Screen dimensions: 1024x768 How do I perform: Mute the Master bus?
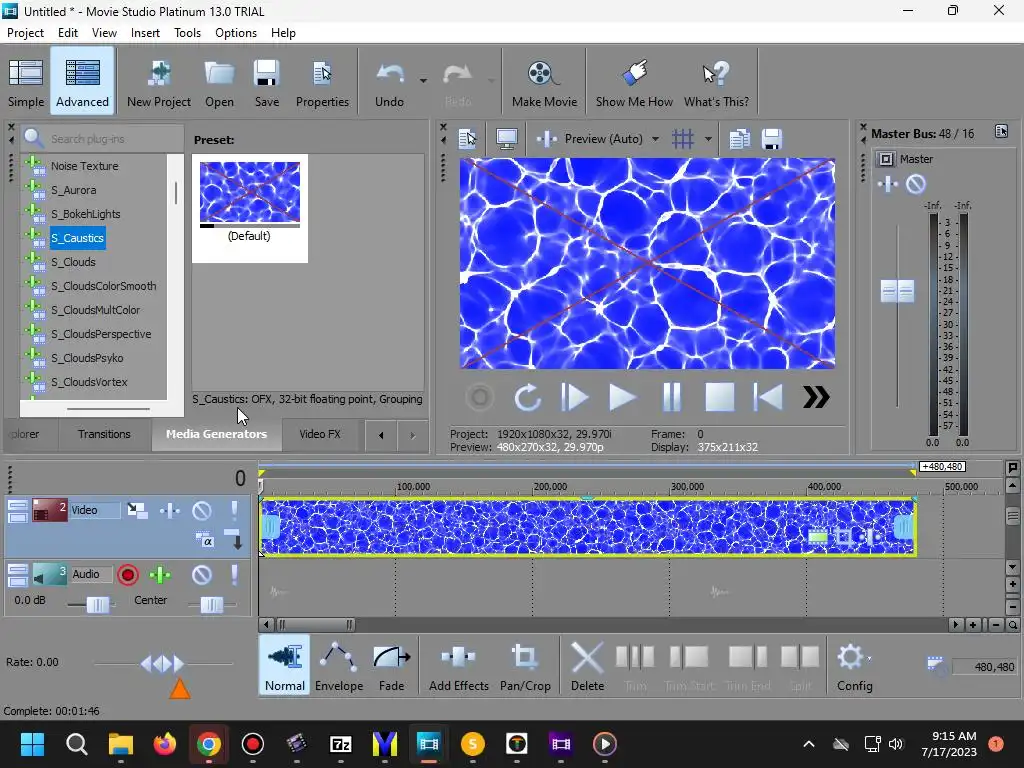[x=916, y=184]
